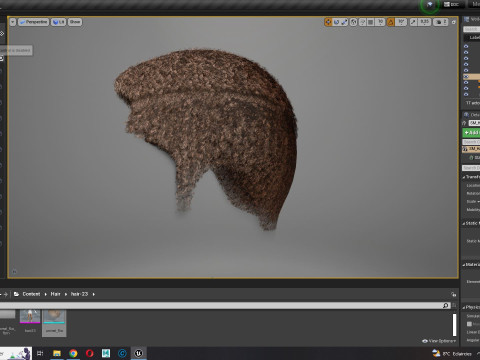
Task: Navigate forward in Content Browser history
Action: tap(6, 294)
